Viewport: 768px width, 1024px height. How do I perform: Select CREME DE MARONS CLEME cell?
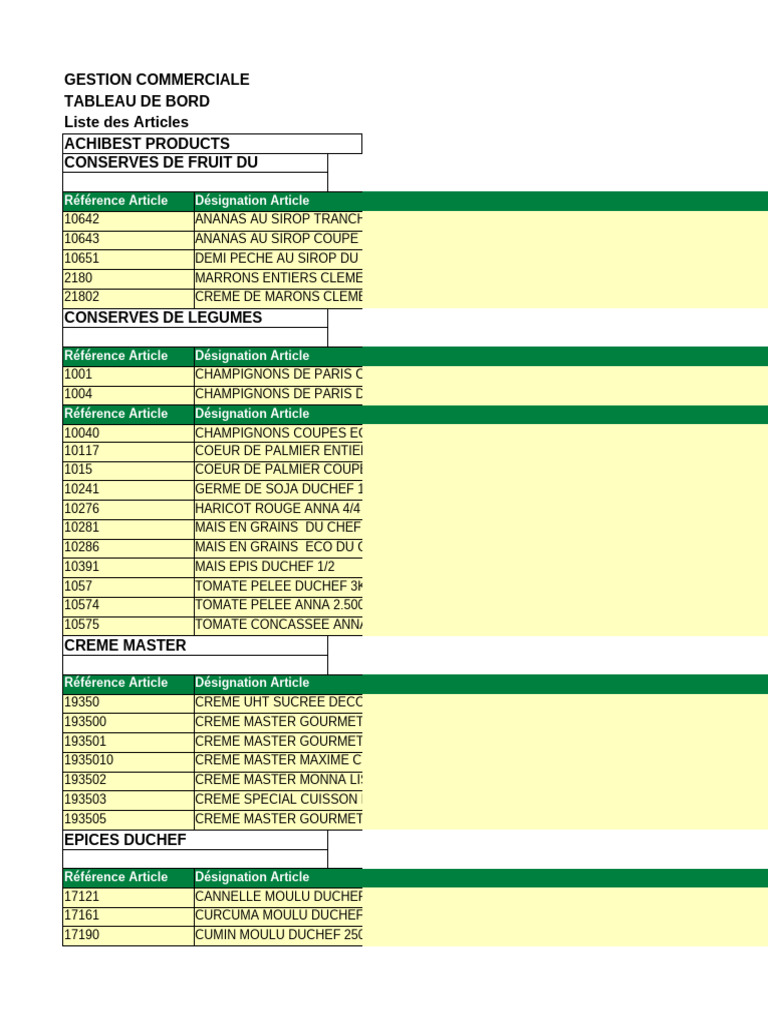coord(278,298)
